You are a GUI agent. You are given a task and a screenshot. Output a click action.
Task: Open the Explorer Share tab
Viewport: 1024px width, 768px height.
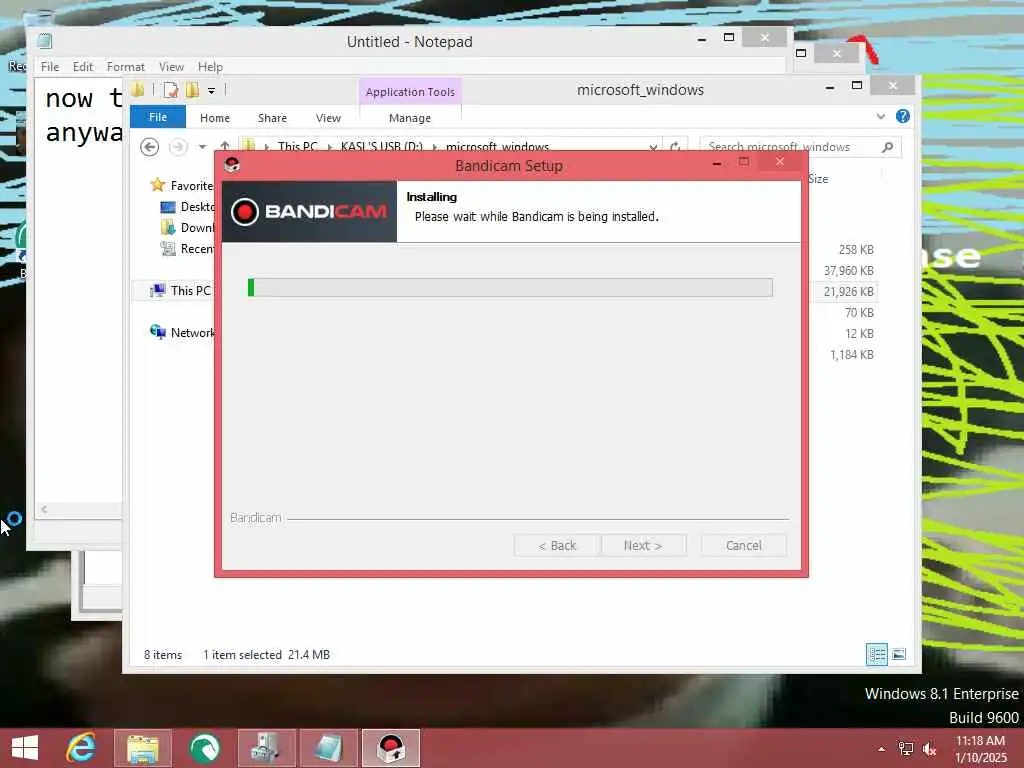pyautogui.click(x=272, y=118)
